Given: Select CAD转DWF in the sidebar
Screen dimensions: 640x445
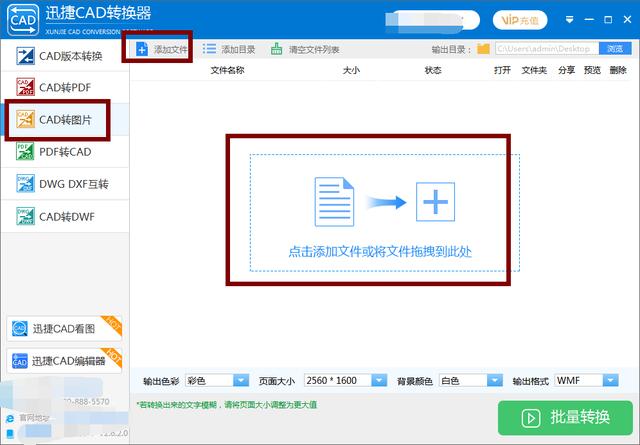Looking at the screenshot, I should pos(65,216).
